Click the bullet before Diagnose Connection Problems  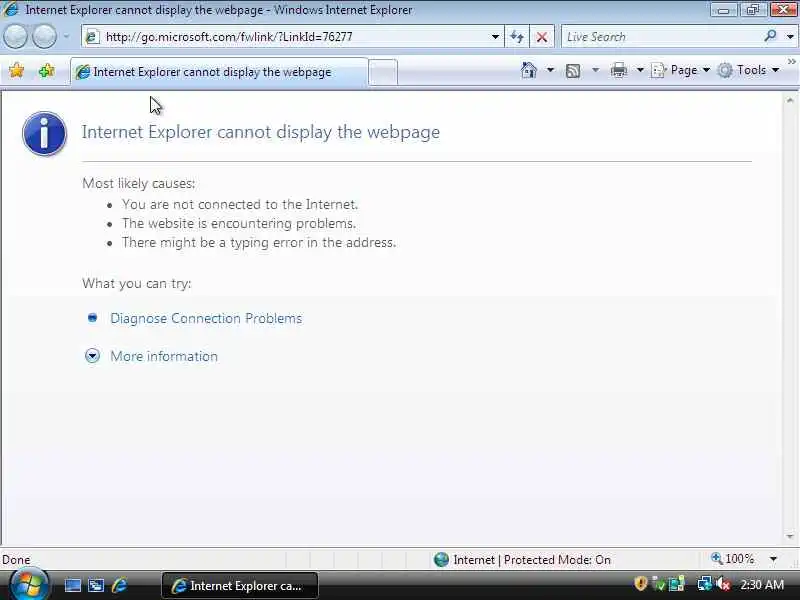pos(92,318)
